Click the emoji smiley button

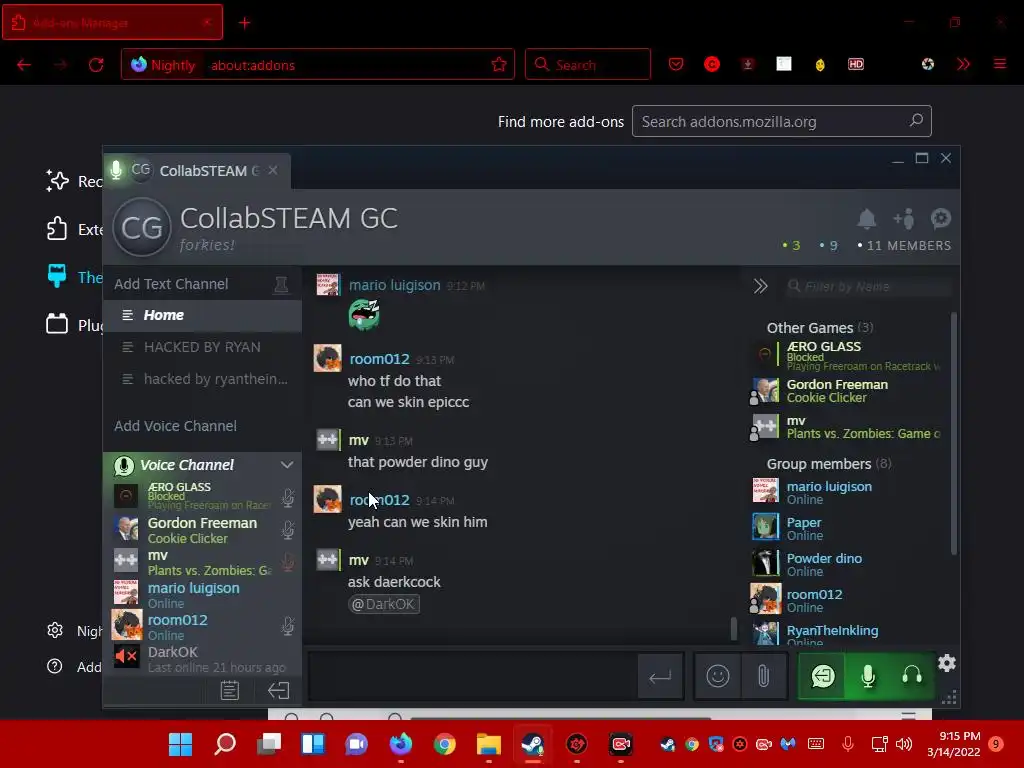(x=718, y=675)
